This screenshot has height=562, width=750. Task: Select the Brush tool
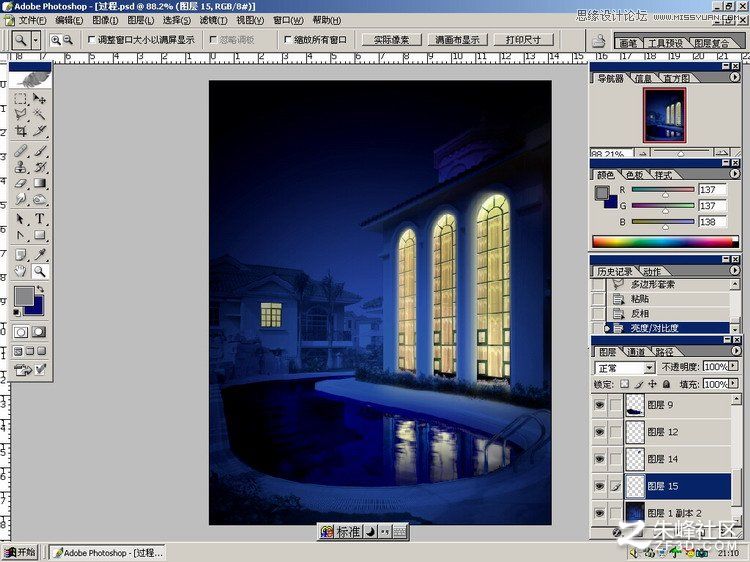click(x=40, y=151)
